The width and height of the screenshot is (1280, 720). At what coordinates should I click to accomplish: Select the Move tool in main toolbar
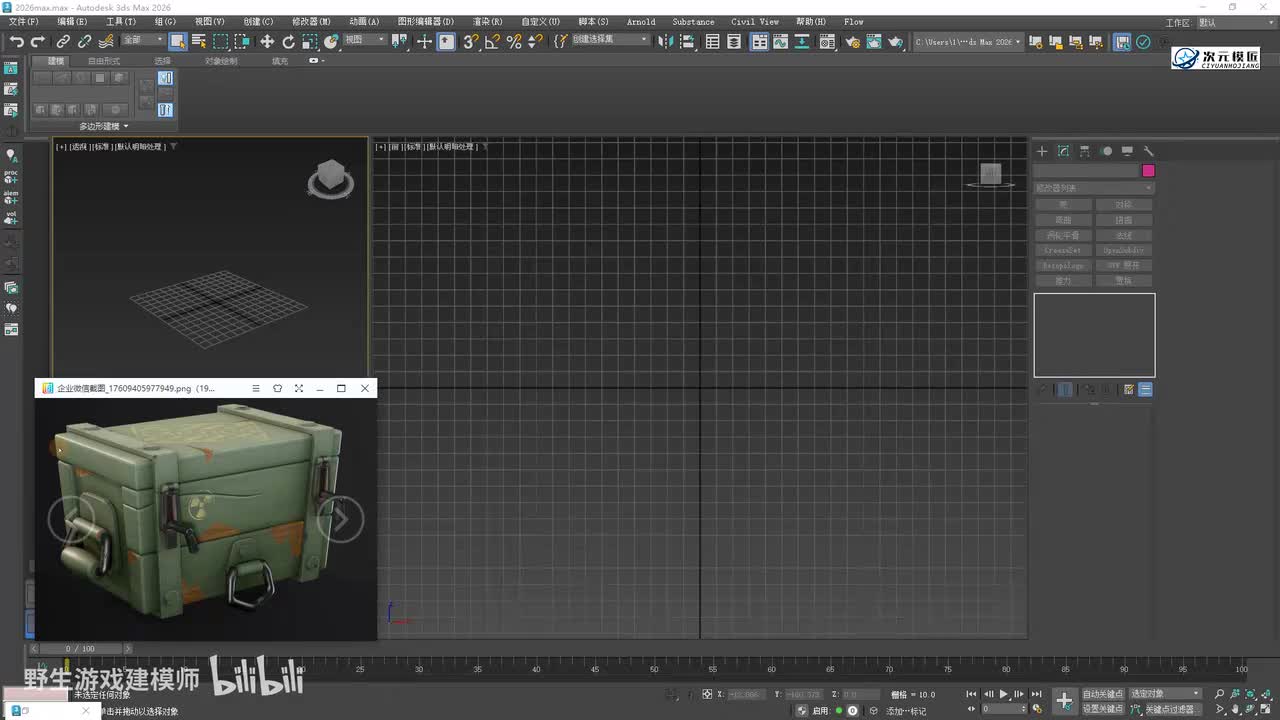pos(267,41)
